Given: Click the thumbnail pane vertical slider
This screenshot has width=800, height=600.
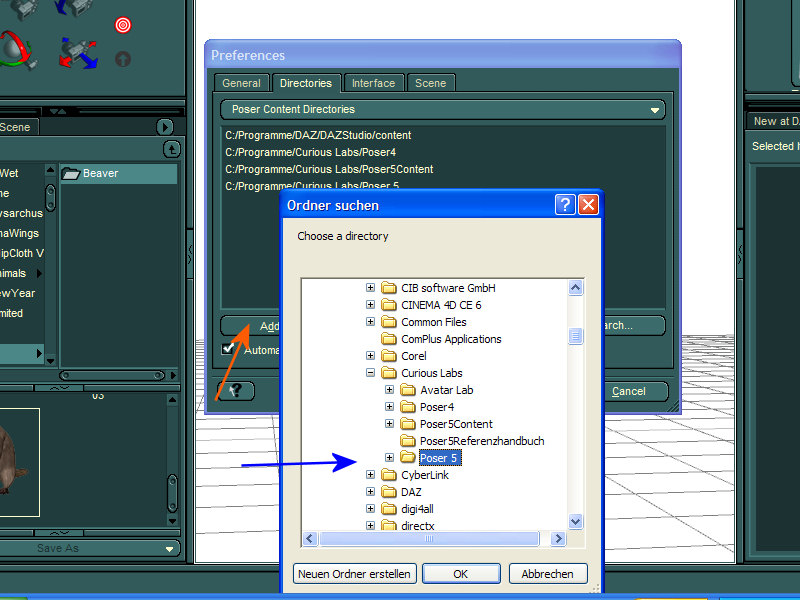Looking at the screenshot, I should tap(172, 492).
